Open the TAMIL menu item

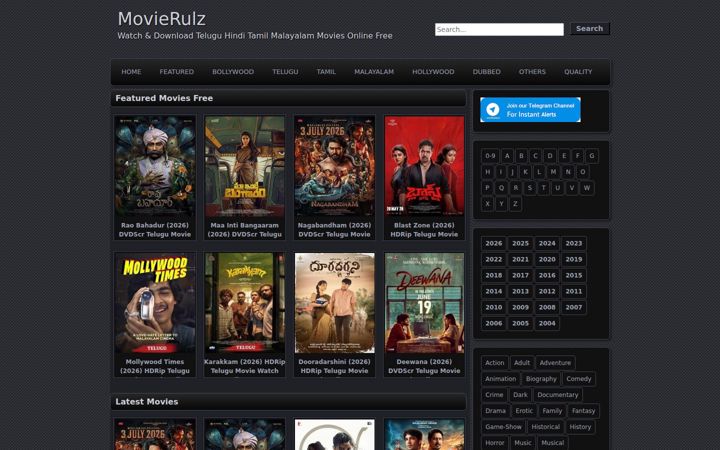(x=326, y=72)
